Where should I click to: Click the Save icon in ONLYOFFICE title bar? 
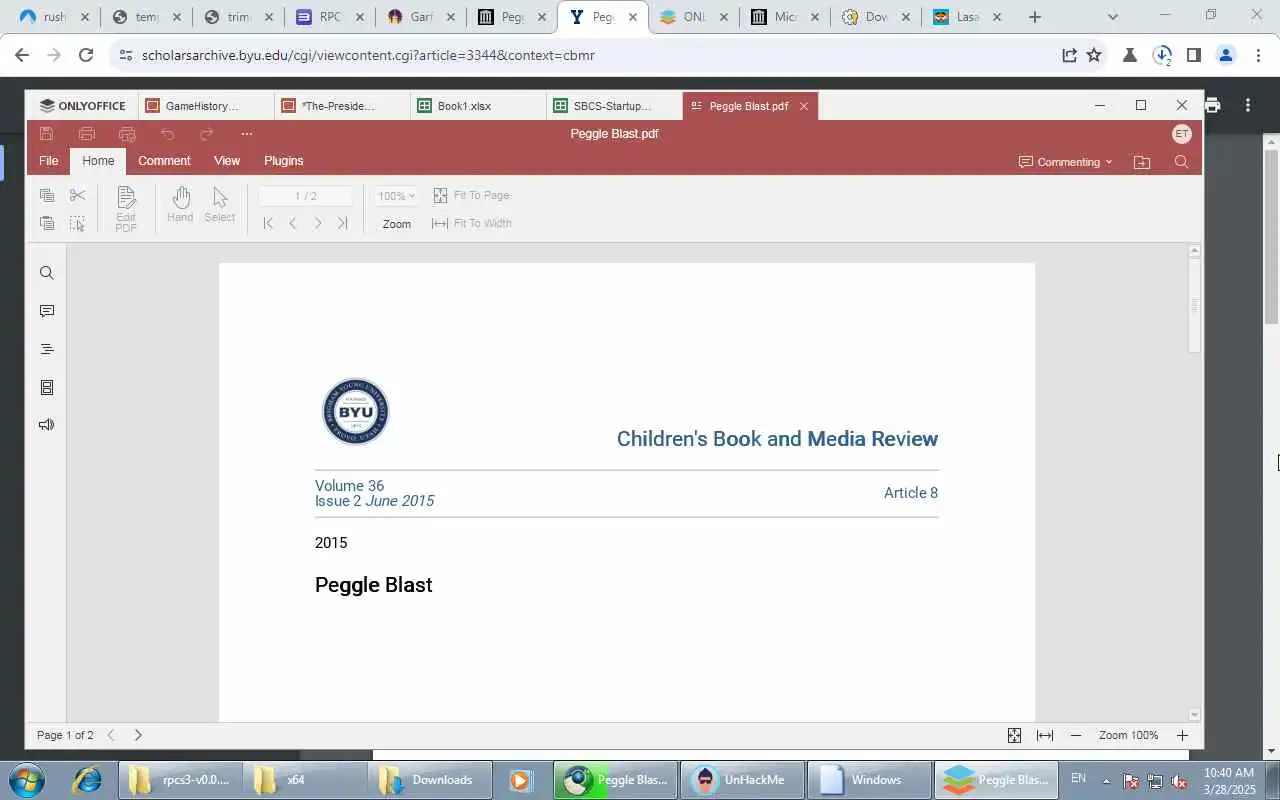[x=46, y=134]
